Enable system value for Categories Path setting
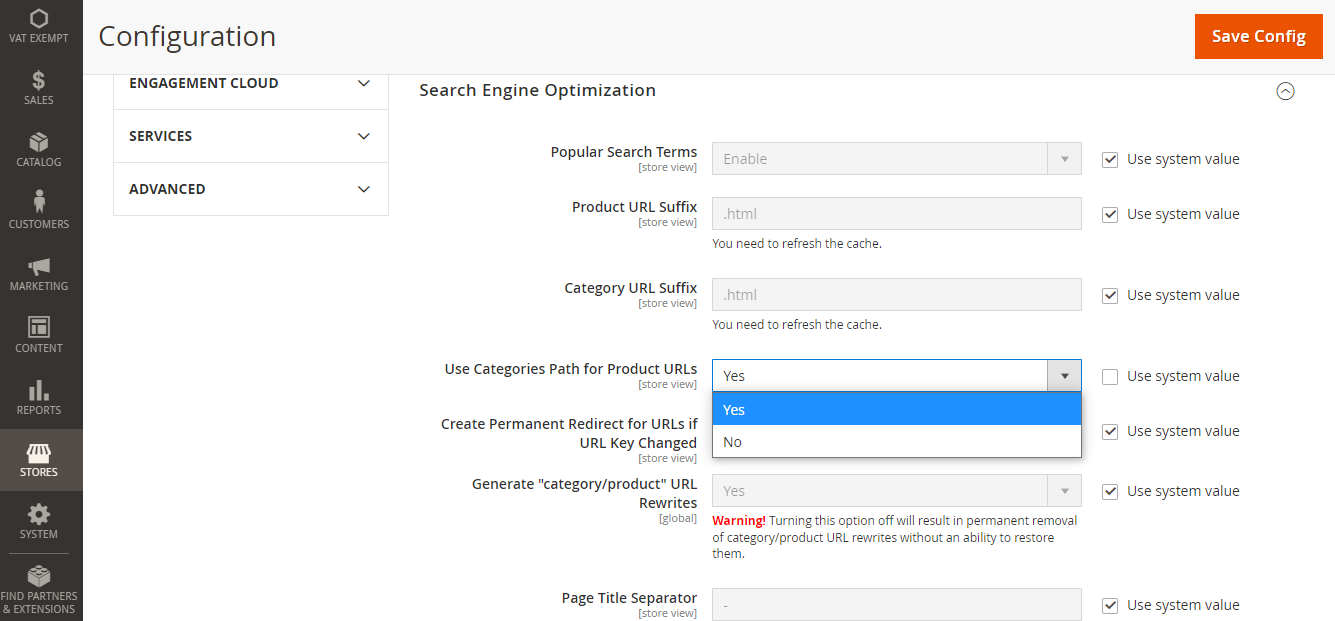Screen dimensions: 1335x621 1110,377
